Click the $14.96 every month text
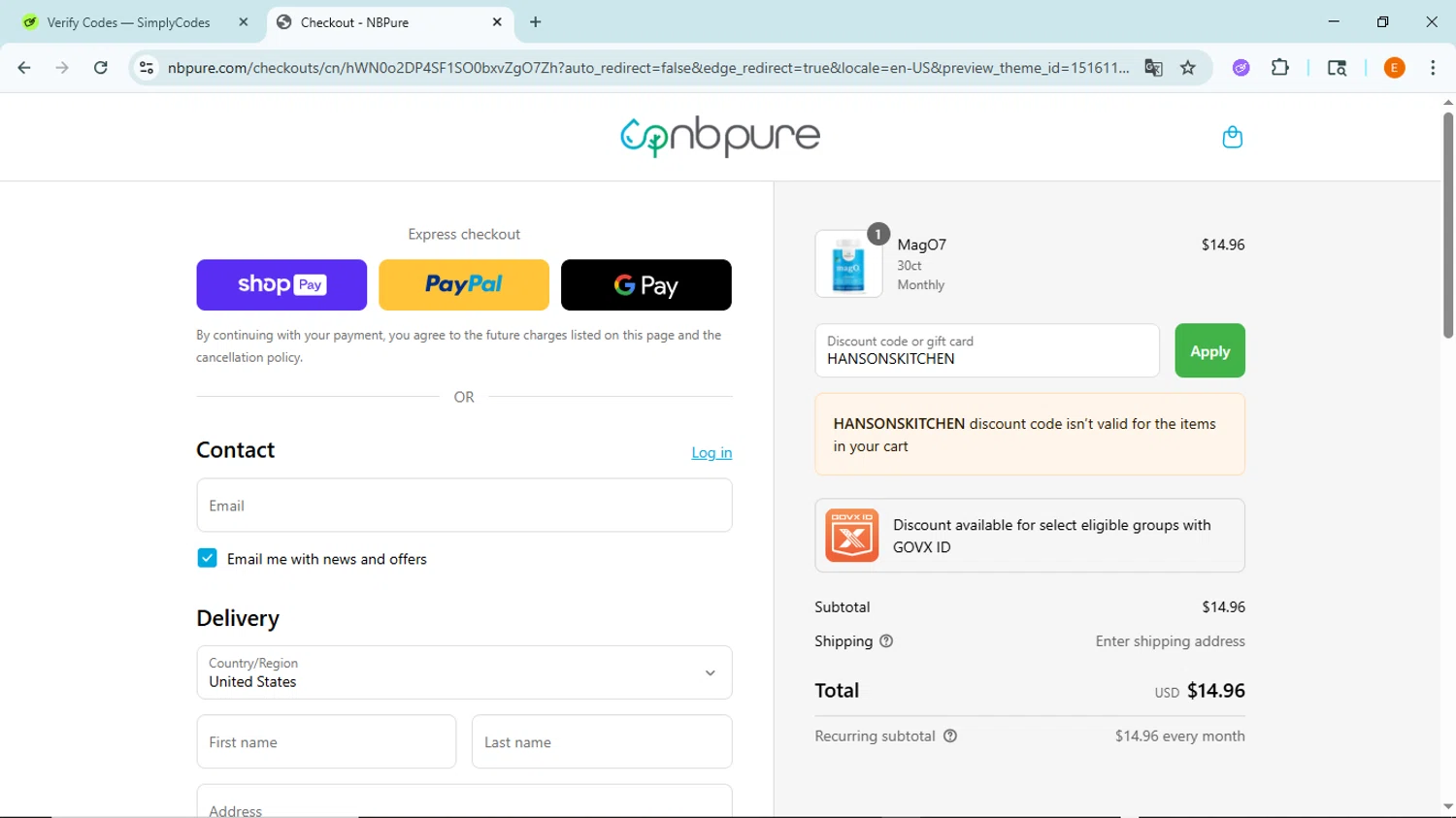 1180,736
